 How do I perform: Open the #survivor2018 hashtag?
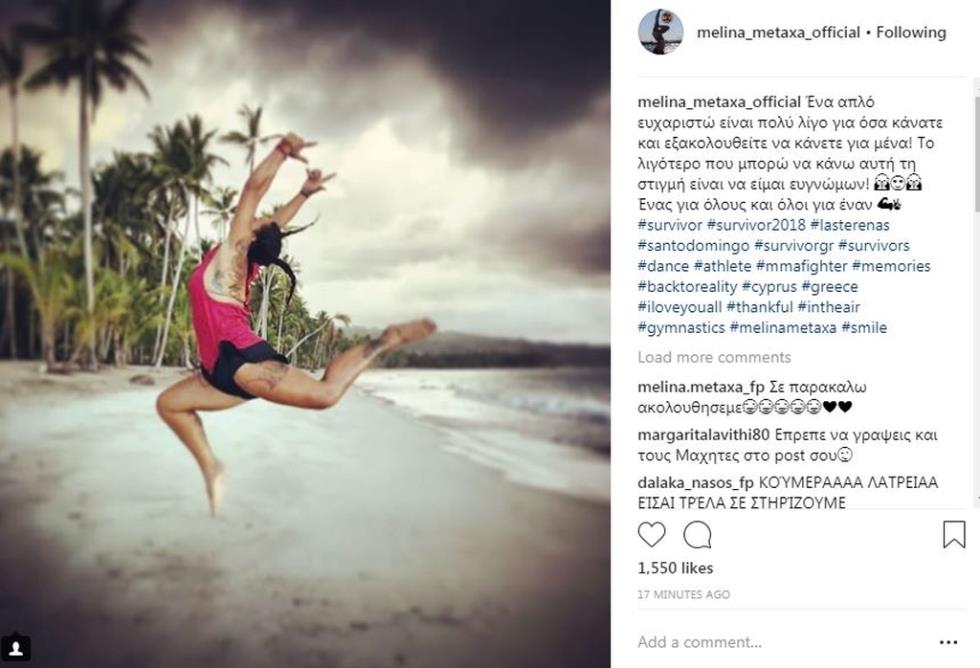(x=756, y=225)
